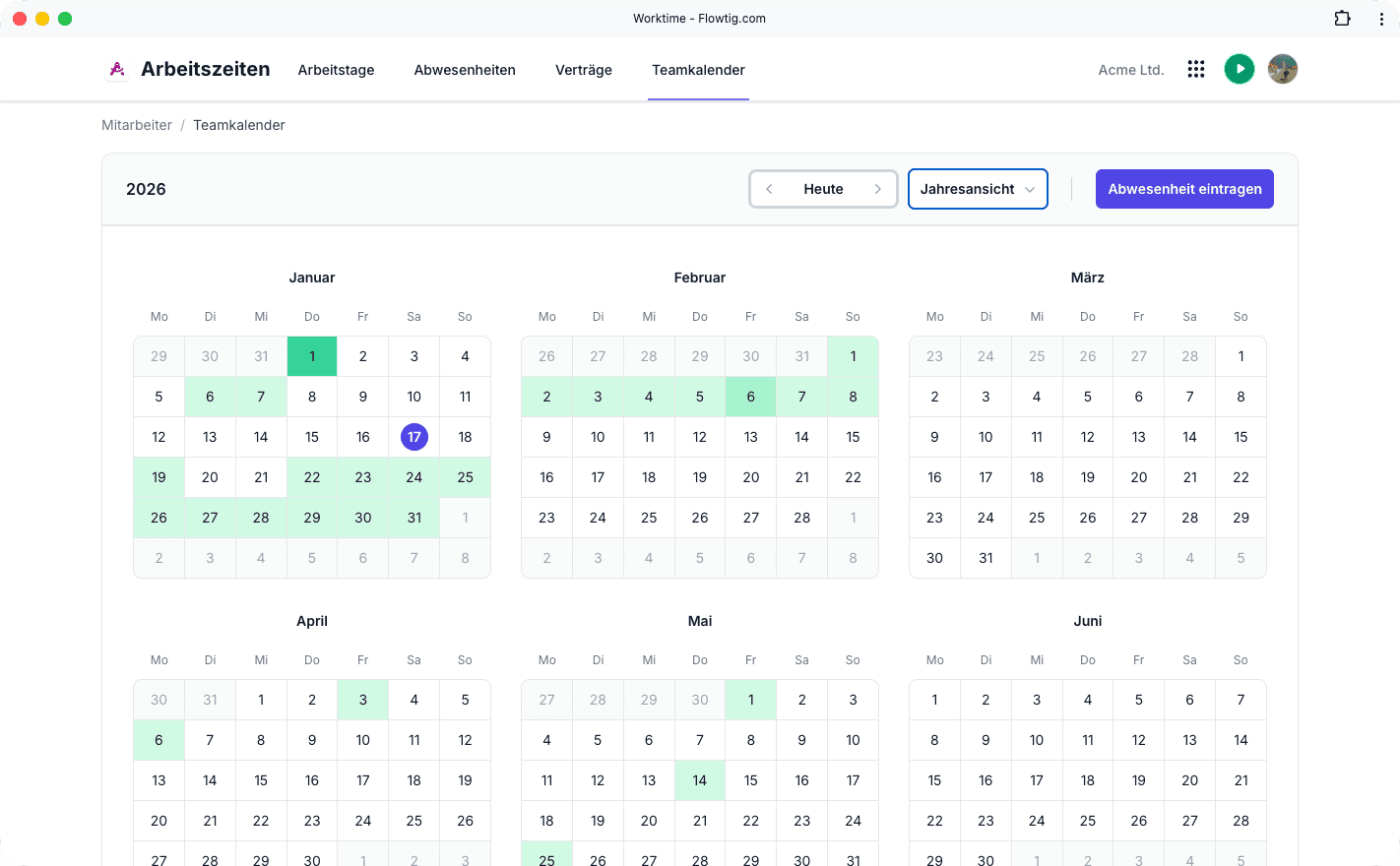Click the Acme Ltd. company name
Screen dimensions: 1400x866
pos(1131,70)
